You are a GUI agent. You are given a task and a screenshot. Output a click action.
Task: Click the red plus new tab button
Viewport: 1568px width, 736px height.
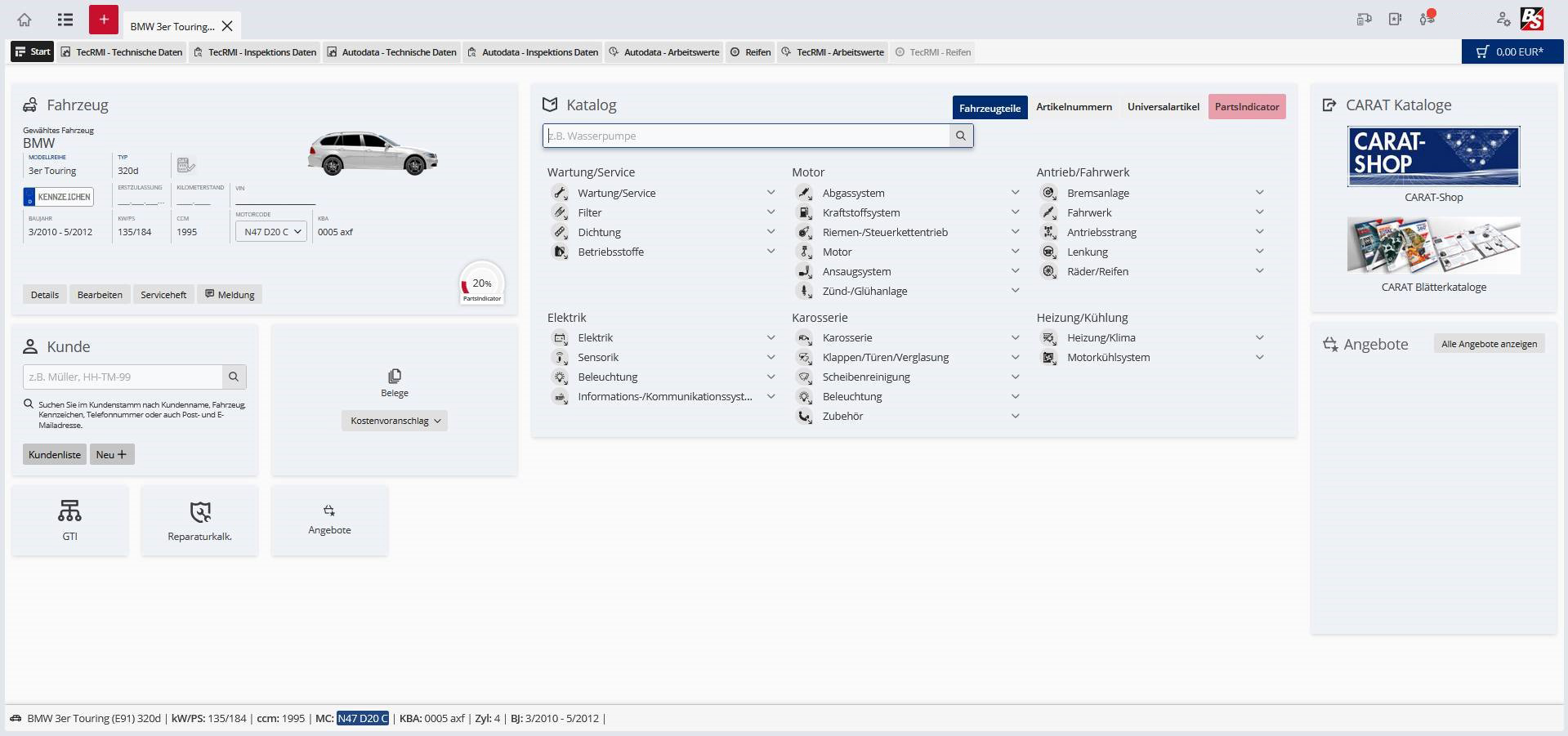104,20
